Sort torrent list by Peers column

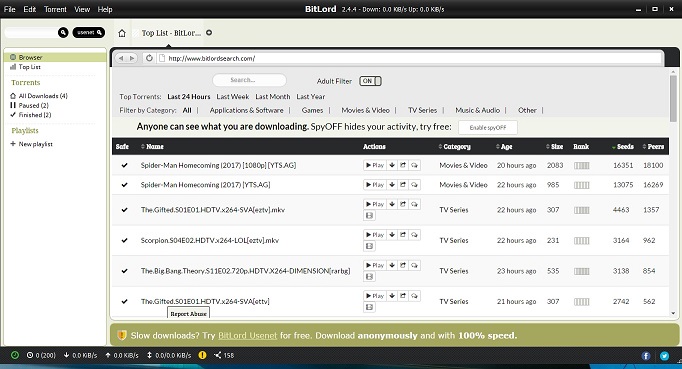point(653,147)
